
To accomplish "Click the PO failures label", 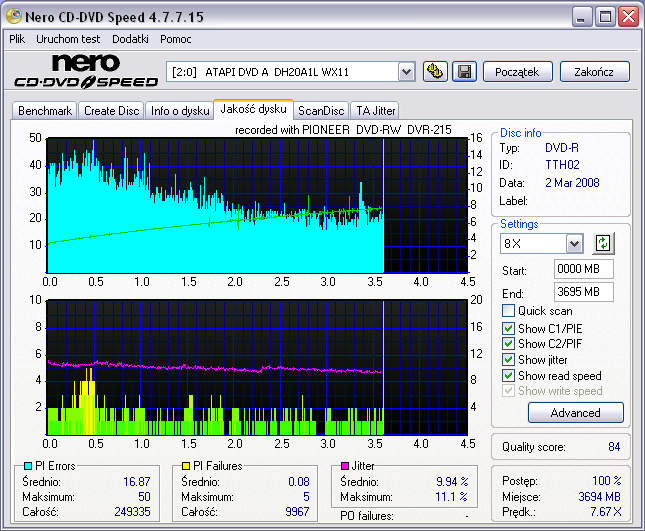I will pyautogui.click(x=367, y=516).
